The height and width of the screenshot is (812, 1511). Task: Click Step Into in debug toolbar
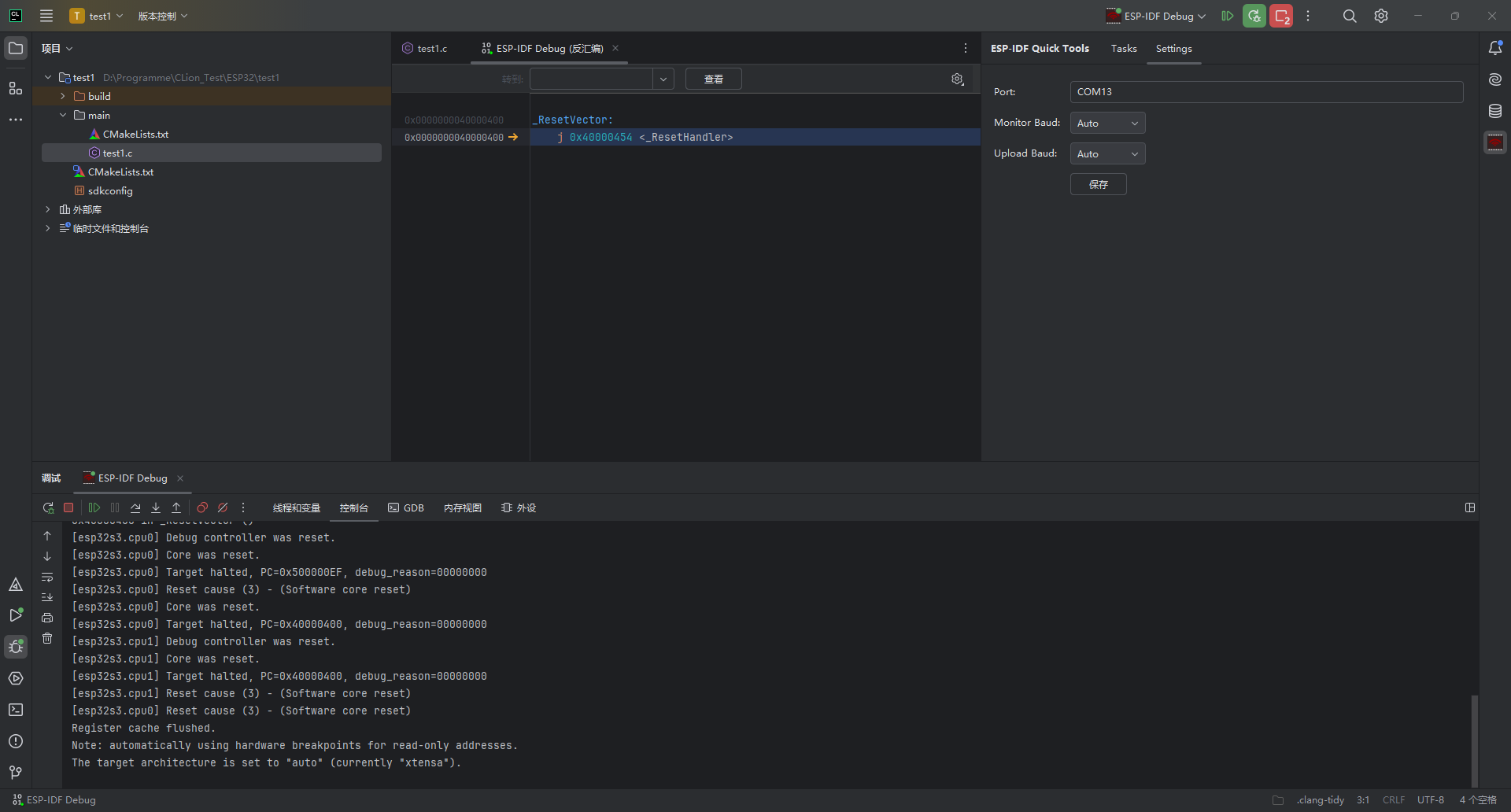(156, 507)
